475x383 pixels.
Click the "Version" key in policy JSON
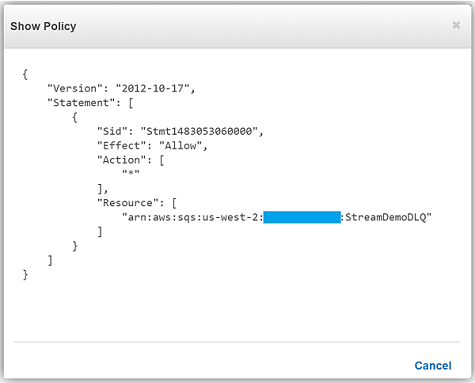tap(75, 88)
